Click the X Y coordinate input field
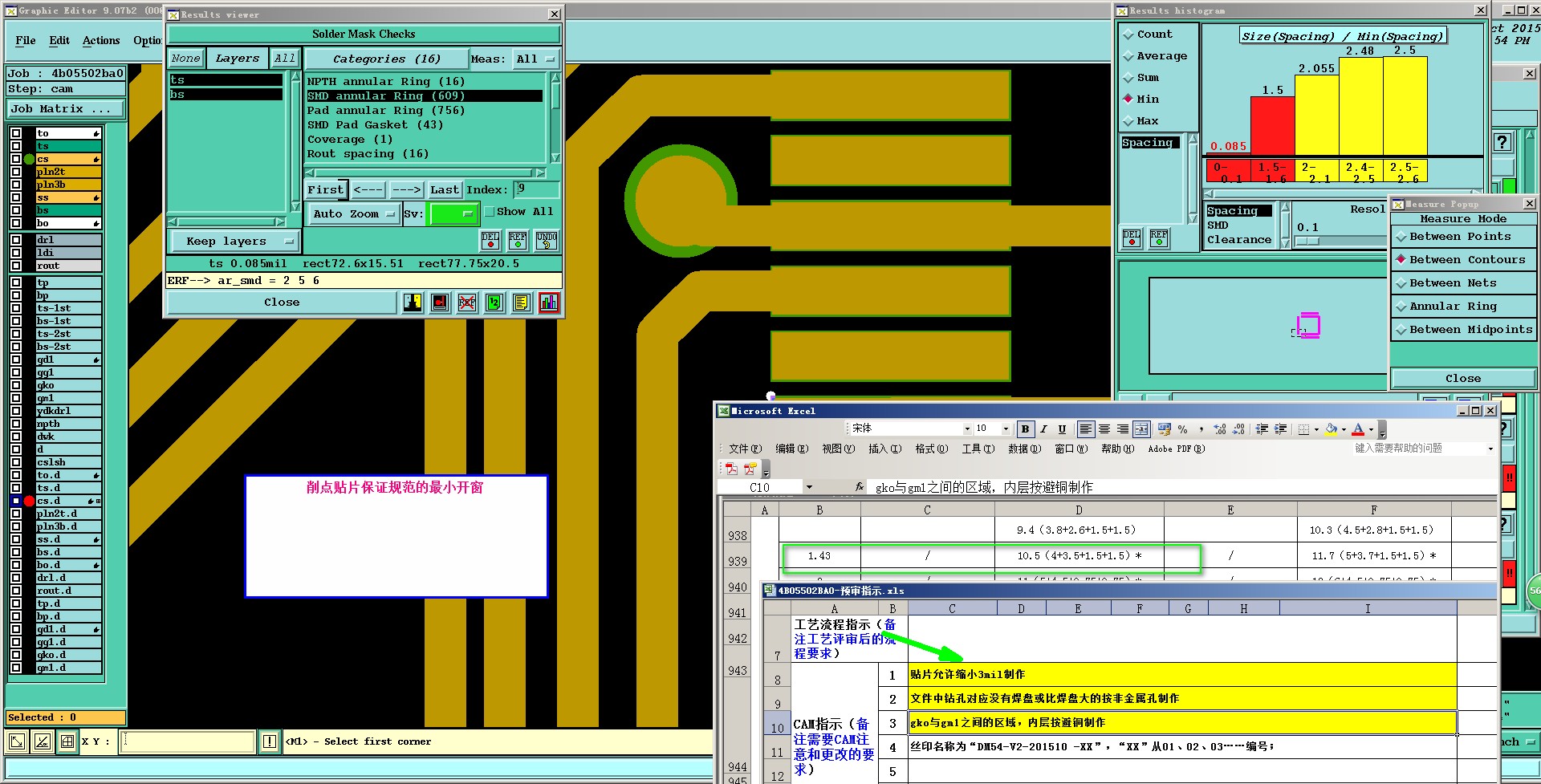The width and height of the screenshot is (1541, 784). [x=189, y=741]
